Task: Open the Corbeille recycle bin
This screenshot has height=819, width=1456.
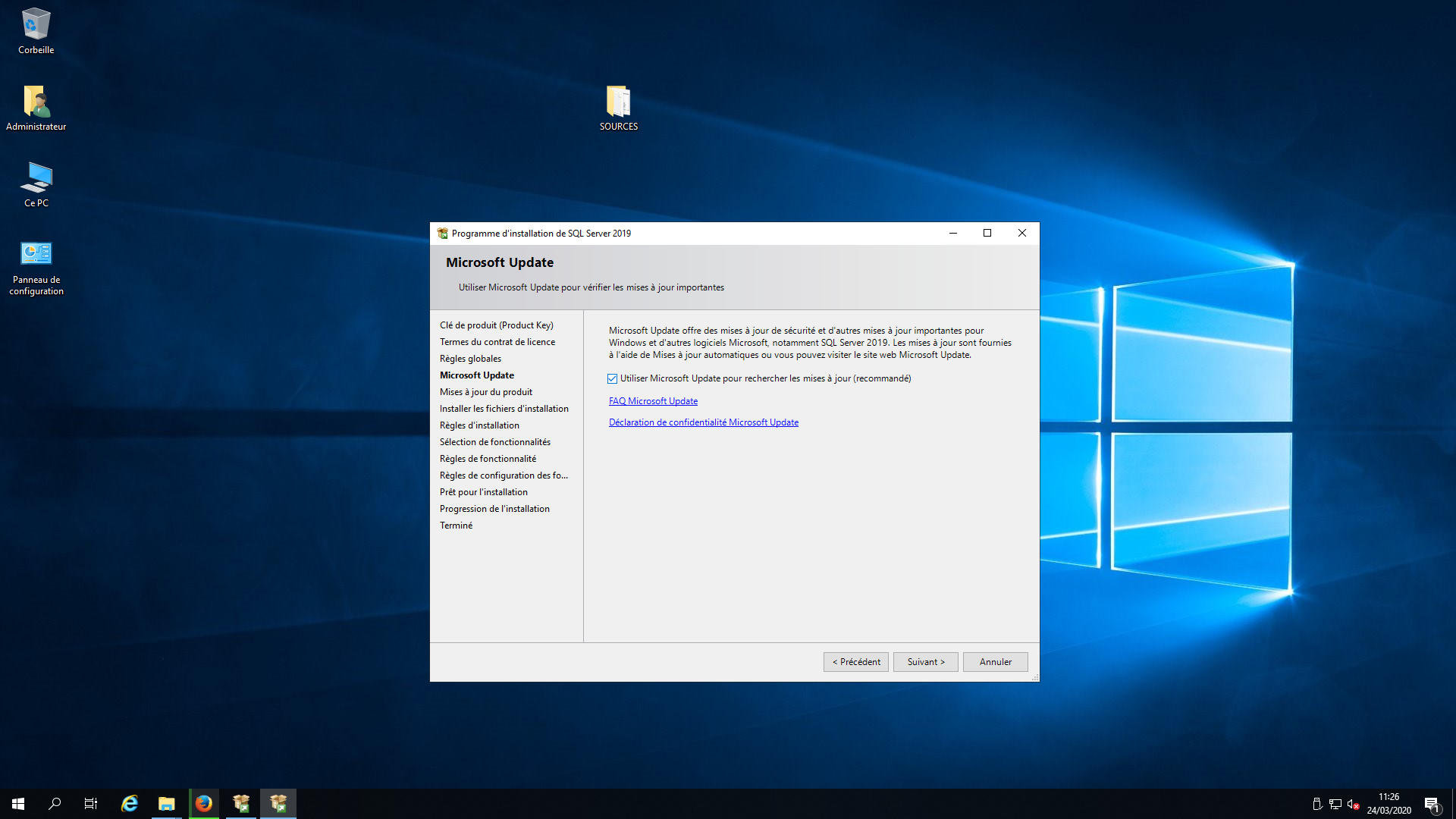Action: 36,27
